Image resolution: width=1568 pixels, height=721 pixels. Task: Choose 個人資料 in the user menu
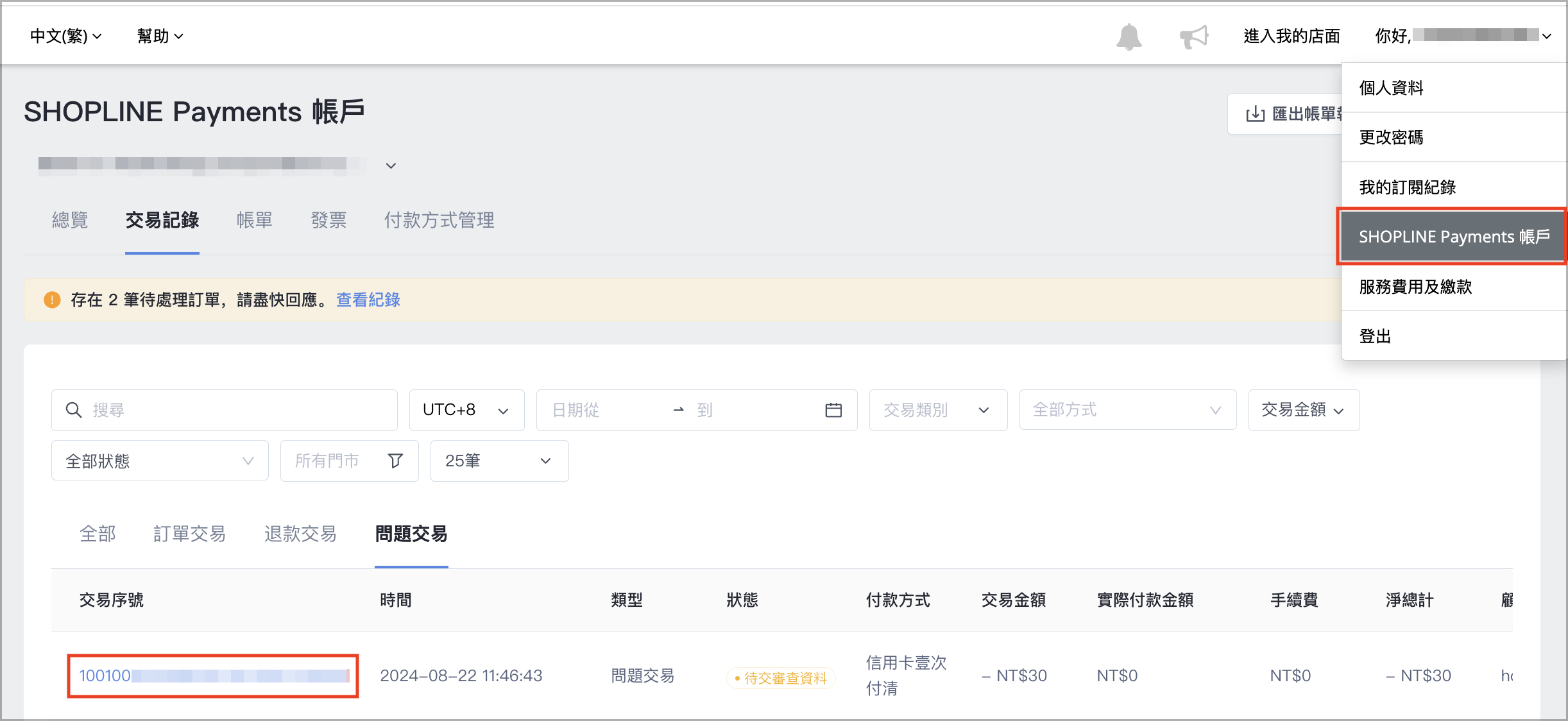pyautogui.click(x=1453, y=88)
